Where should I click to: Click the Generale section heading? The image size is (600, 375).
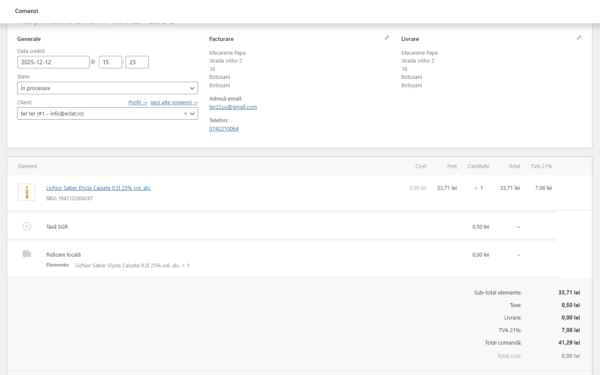pos(29,39)
